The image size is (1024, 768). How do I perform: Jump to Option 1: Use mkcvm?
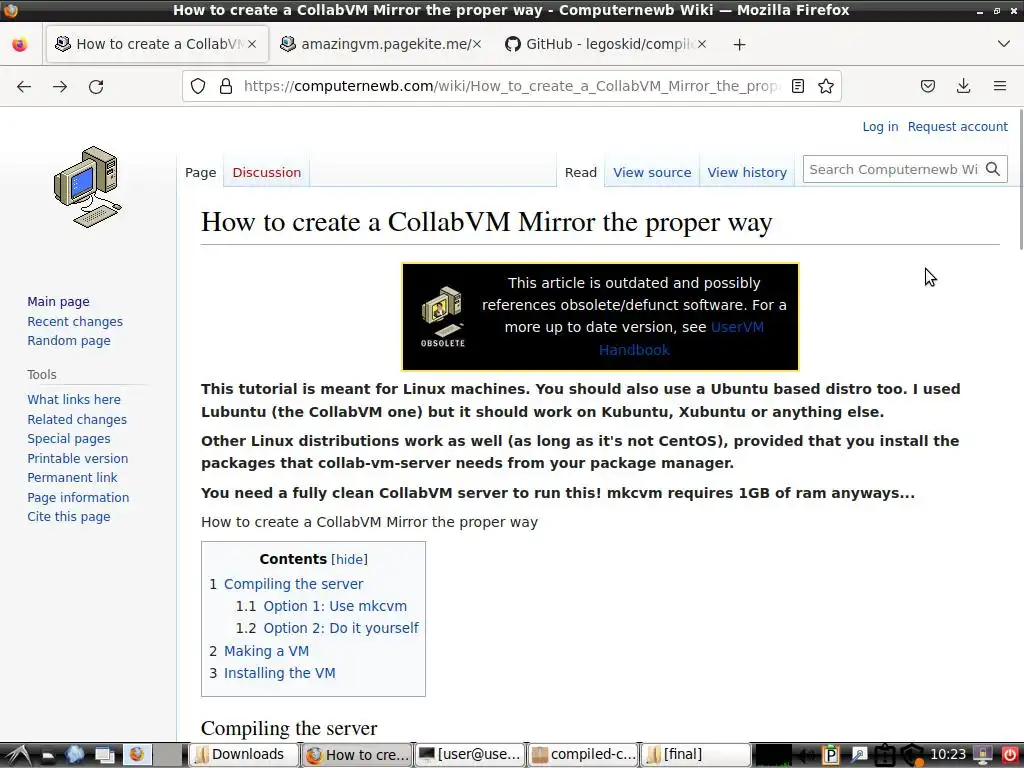[335, 606]
